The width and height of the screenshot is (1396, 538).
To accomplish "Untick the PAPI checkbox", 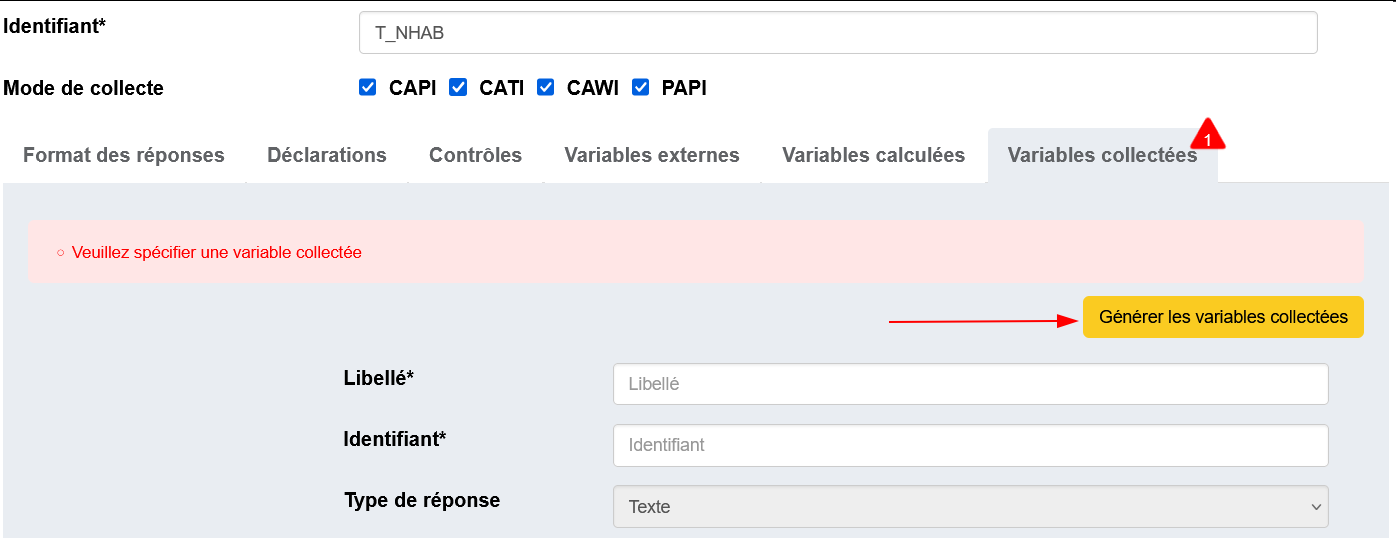I will point(640,87).
